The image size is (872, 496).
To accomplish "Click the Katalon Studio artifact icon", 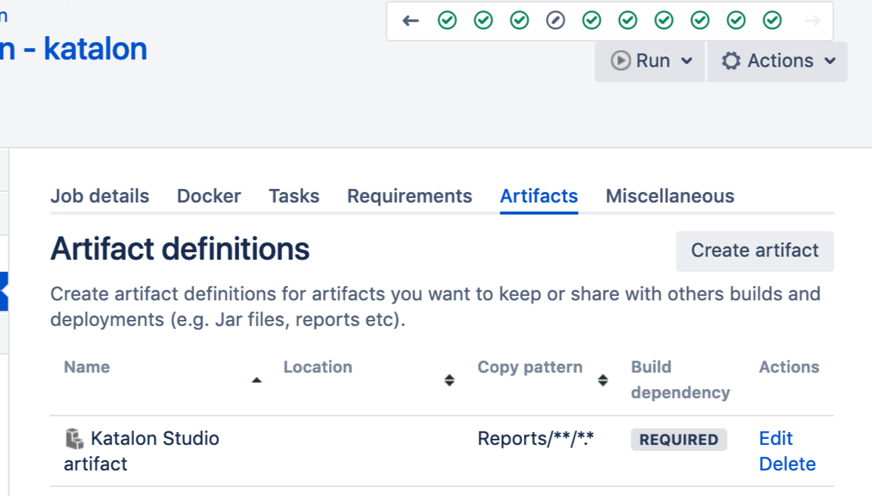I will click(75, 439).
